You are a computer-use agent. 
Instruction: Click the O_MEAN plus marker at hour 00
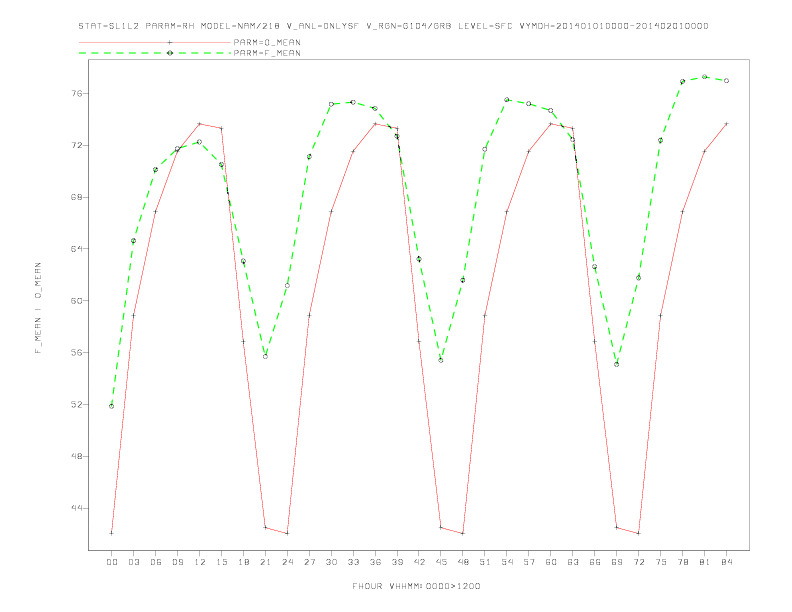click(x=112, y=533)
